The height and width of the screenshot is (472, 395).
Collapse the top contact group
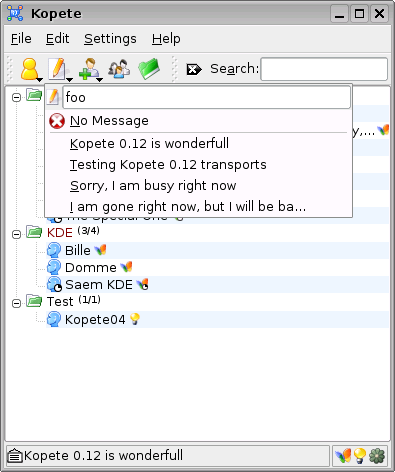tap(16, 97)
